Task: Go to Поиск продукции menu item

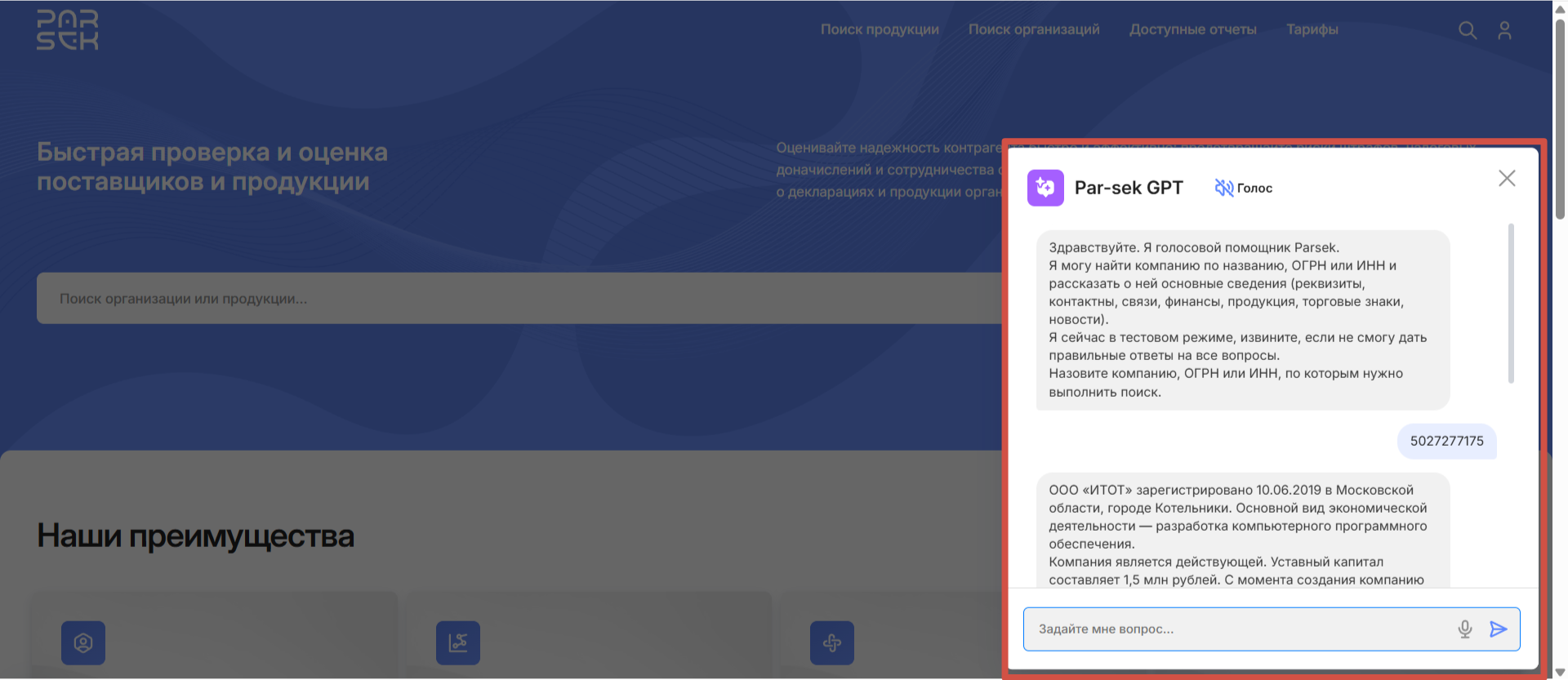Action: 880,29
